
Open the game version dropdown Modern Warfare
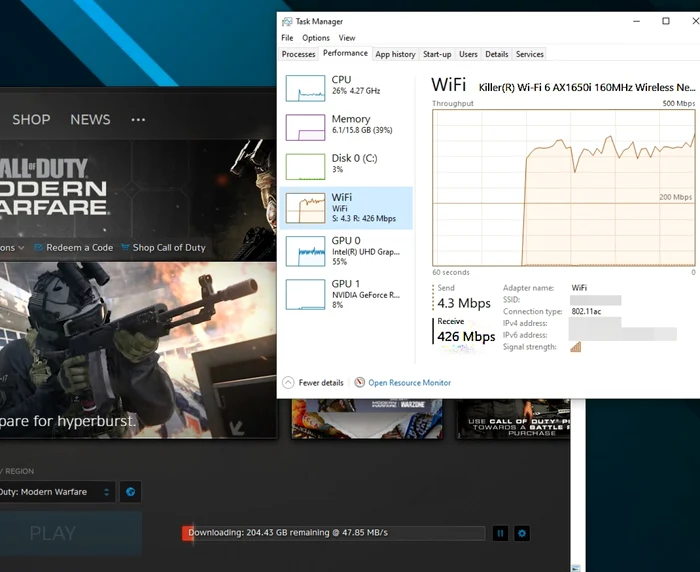click(x=56, y=492)
